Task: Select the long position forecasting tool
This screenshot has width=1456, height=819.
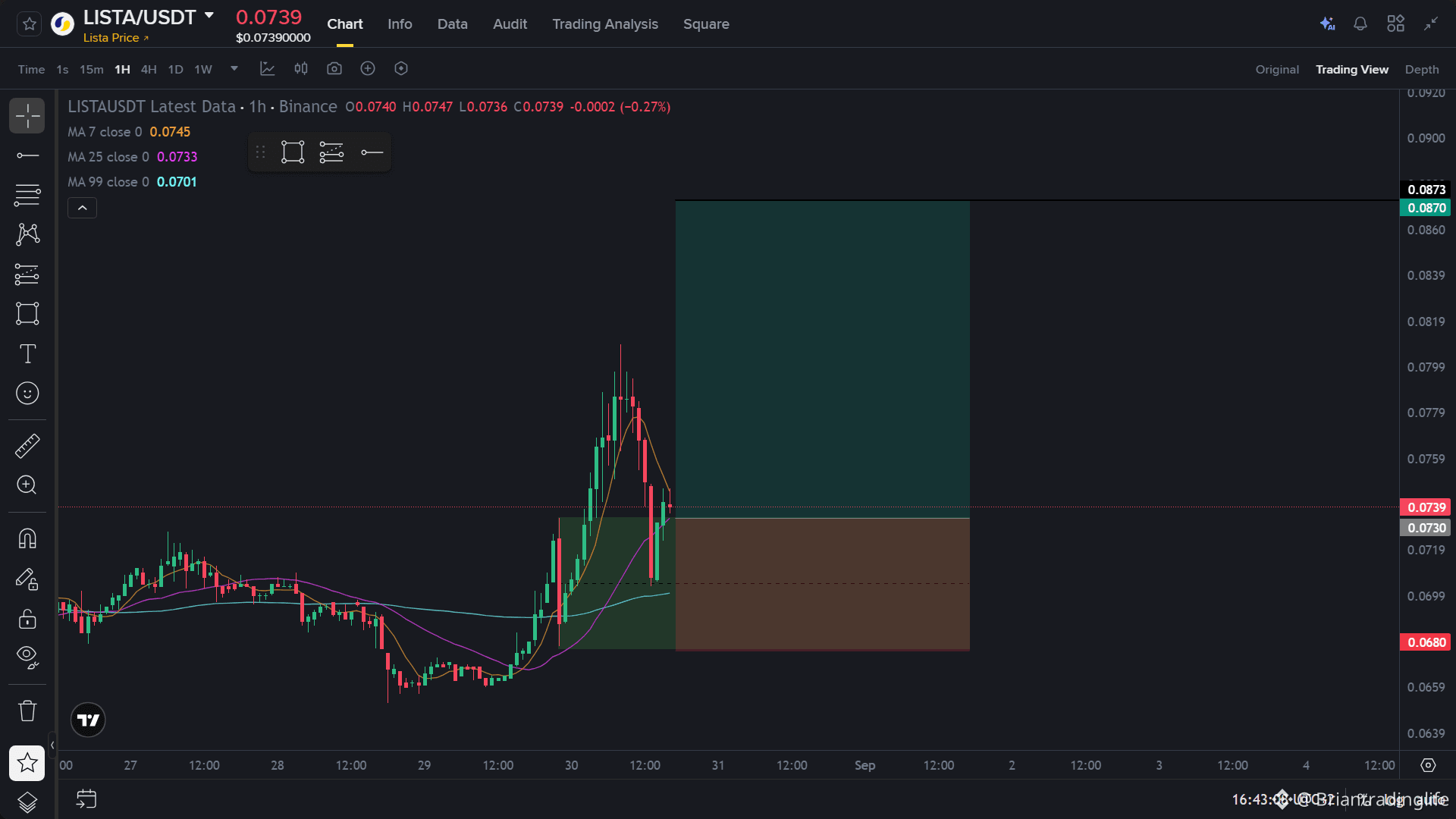Action: [27, 274]
